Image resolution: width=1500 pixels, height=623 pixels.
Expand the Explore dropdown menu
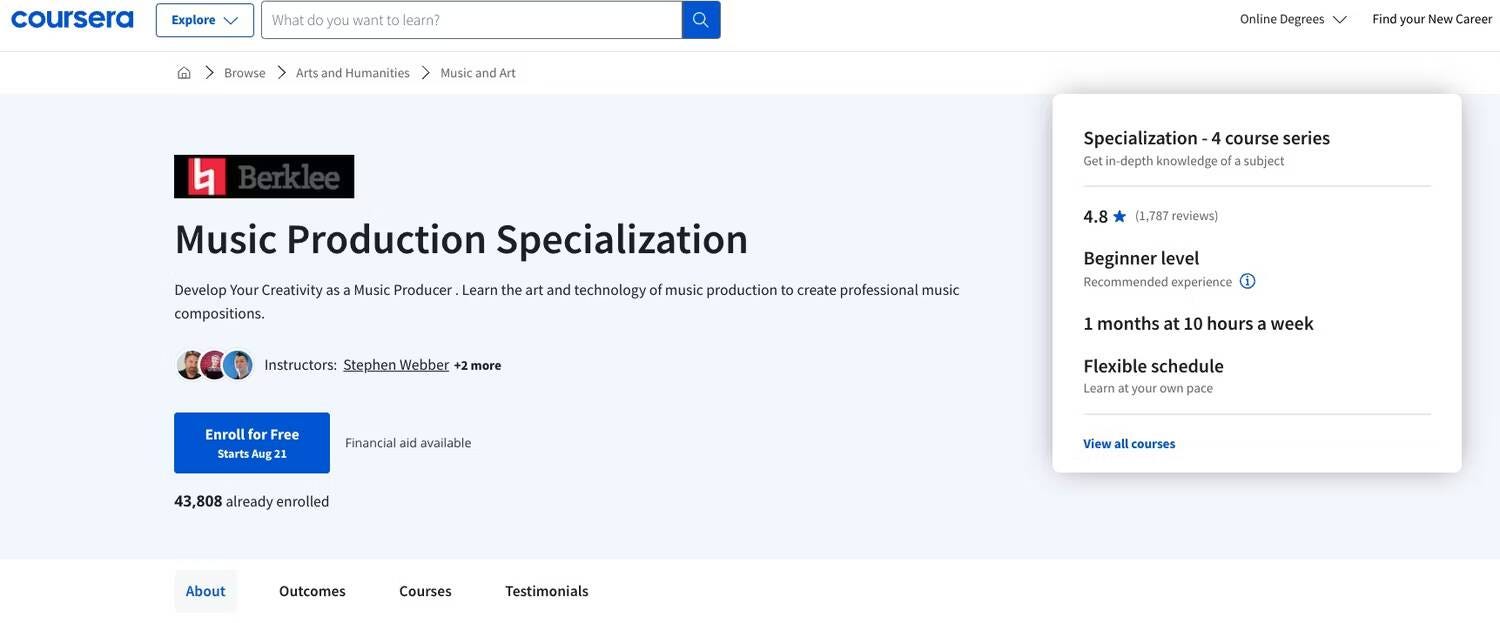click(x=205, y=20)
